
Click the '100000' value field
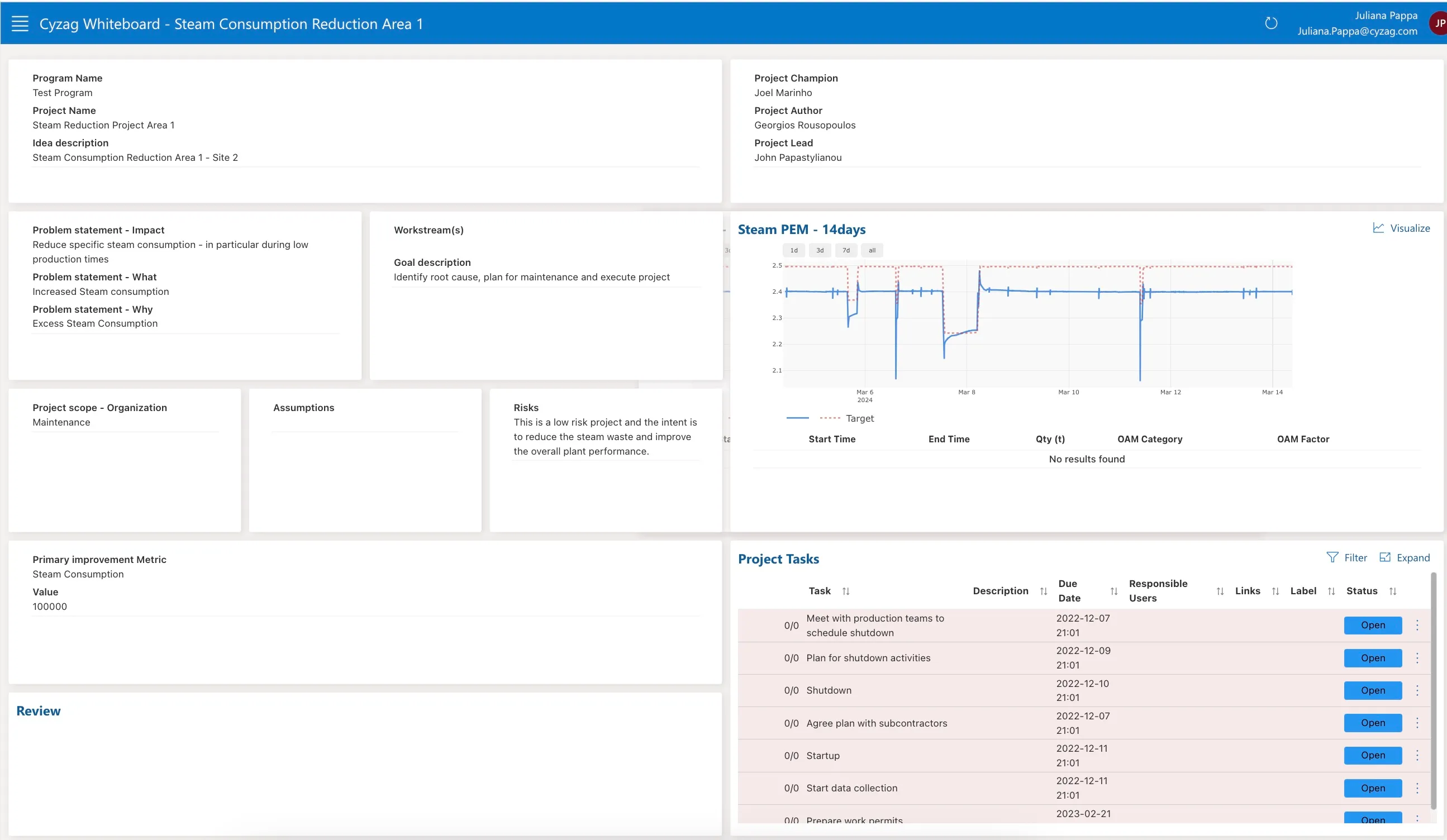point(50,607)
